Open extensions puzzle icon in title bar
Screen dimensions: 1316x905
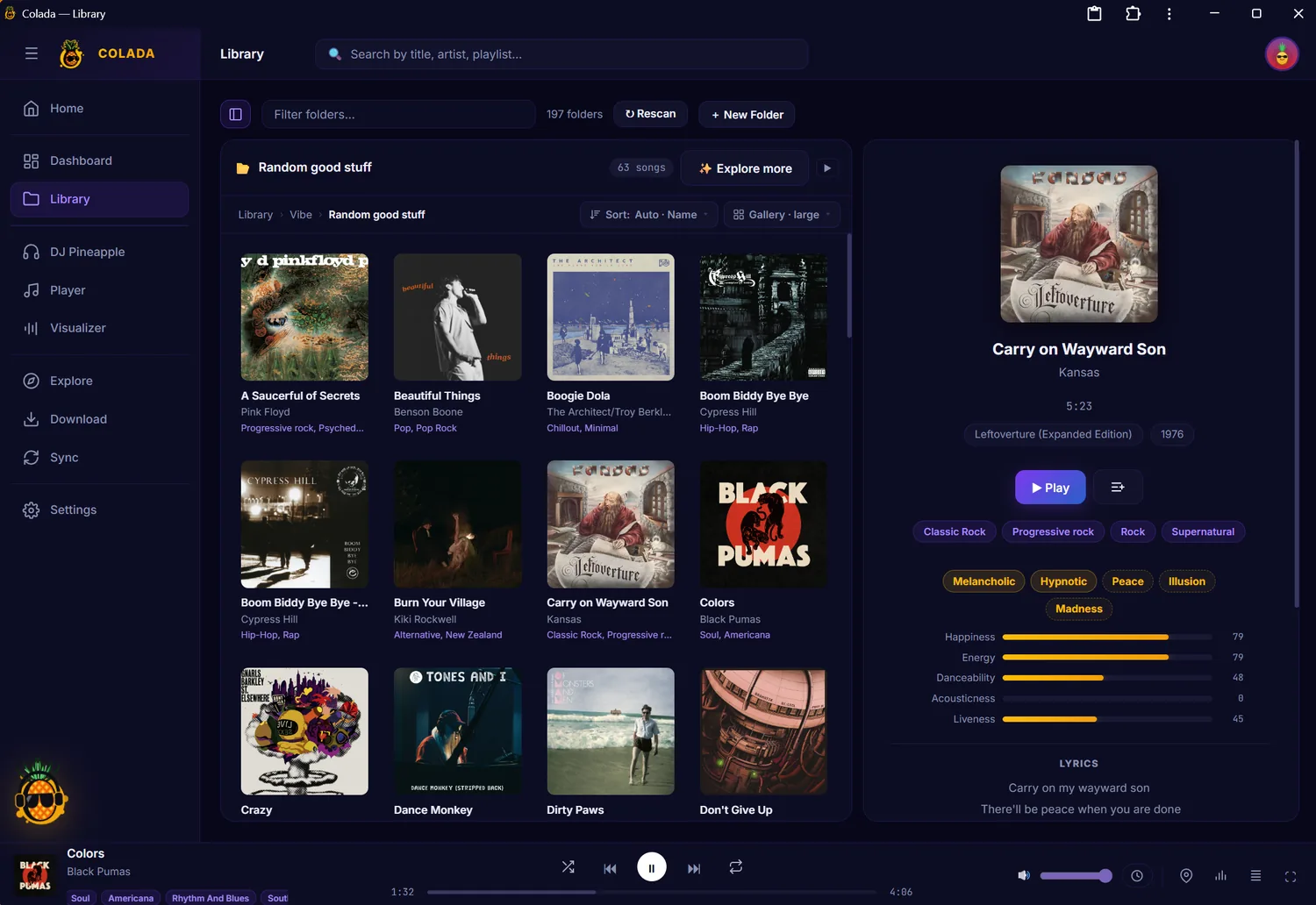tap(1133, 13)
